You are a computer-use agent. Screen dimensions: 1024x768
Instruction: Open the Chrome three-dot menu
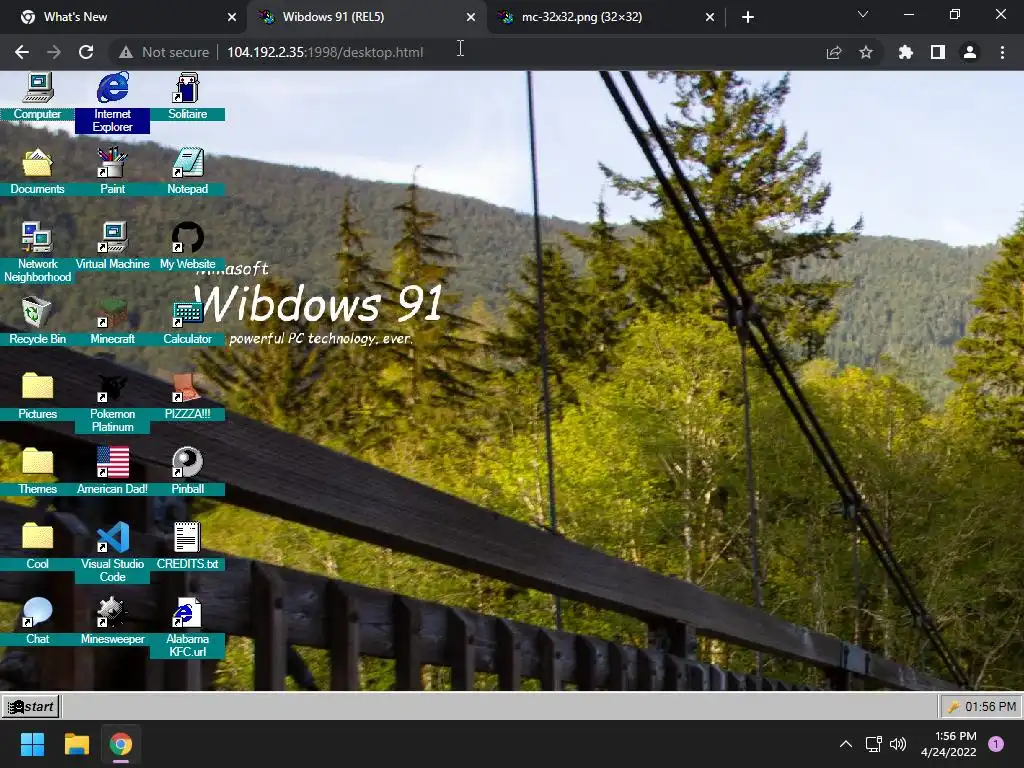point(1002,52)
